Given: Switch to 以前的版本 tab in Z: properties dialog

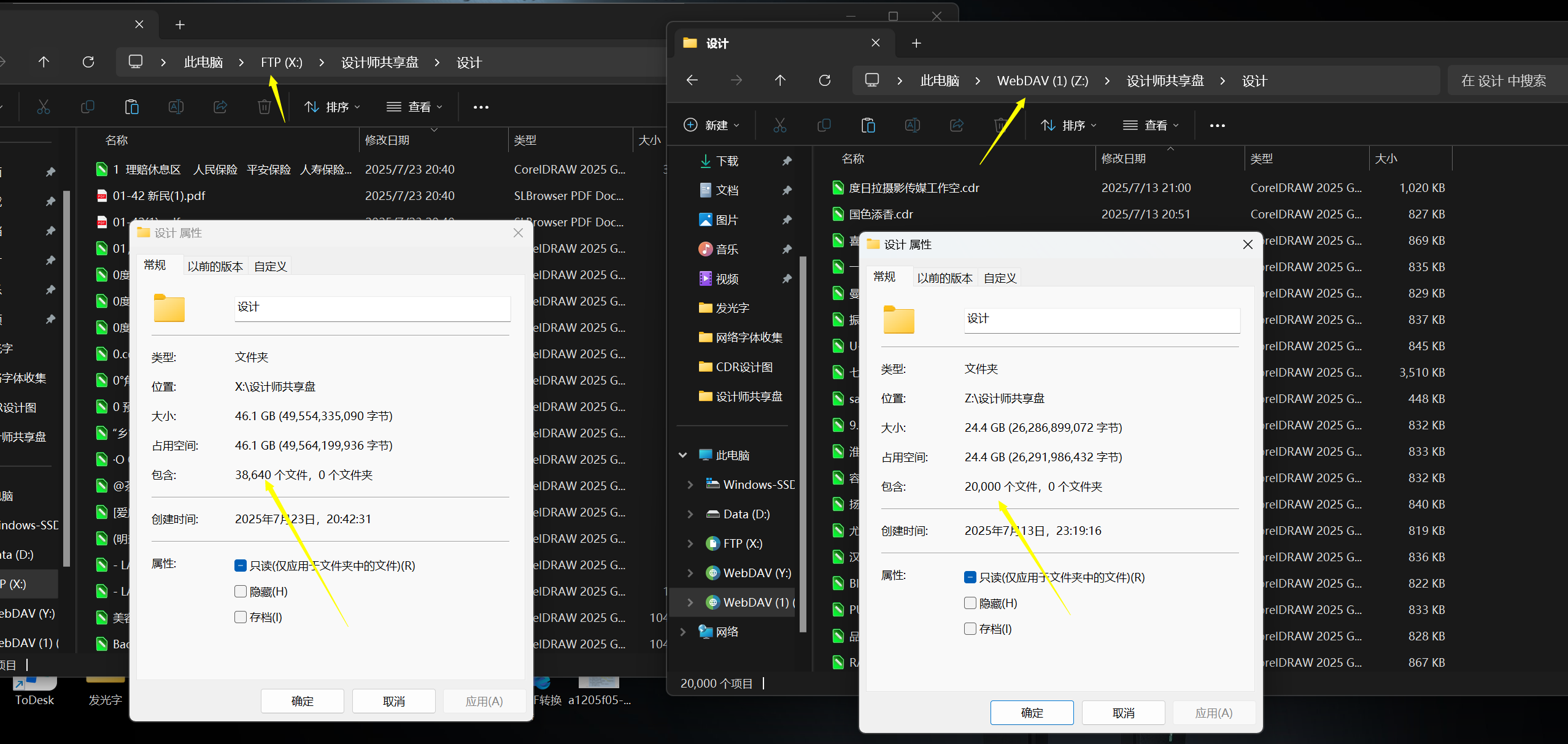Looking at the screenshot, I should (944, 278).
